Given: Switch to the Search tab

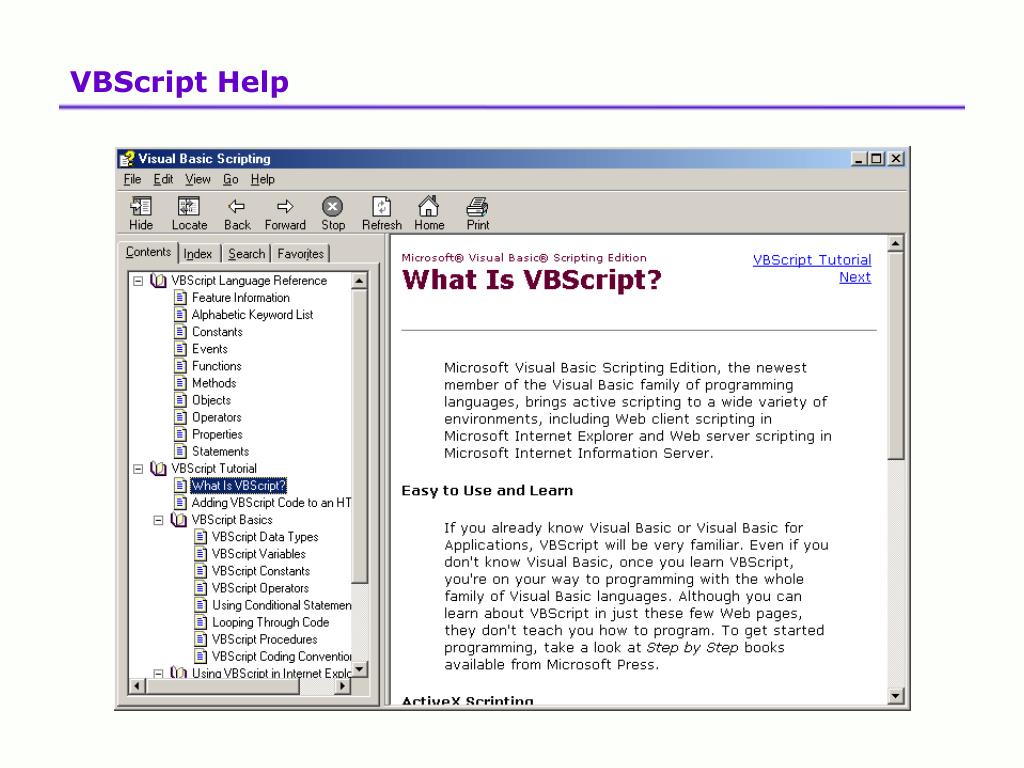Looking at the screenshot, I should (247, 254).
